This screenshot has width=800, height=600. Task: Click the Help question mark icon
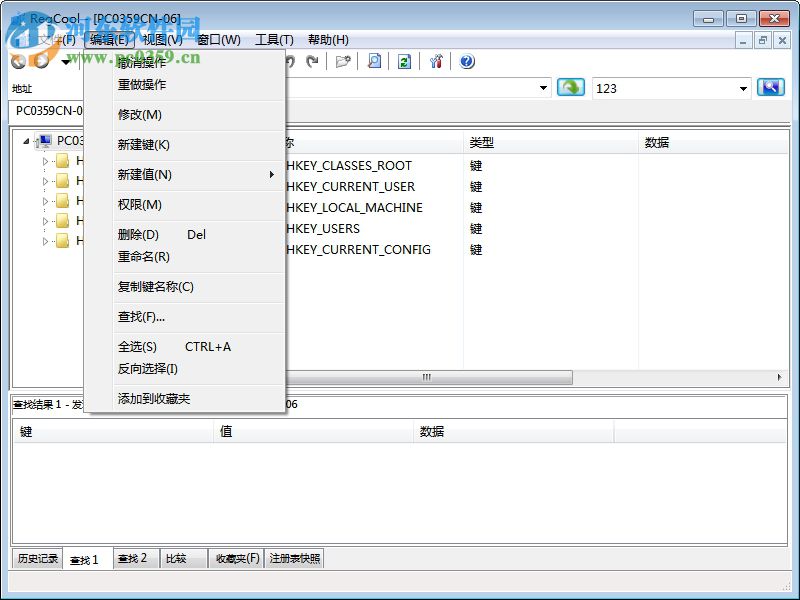pyautogui.click(x=466, y=61)
